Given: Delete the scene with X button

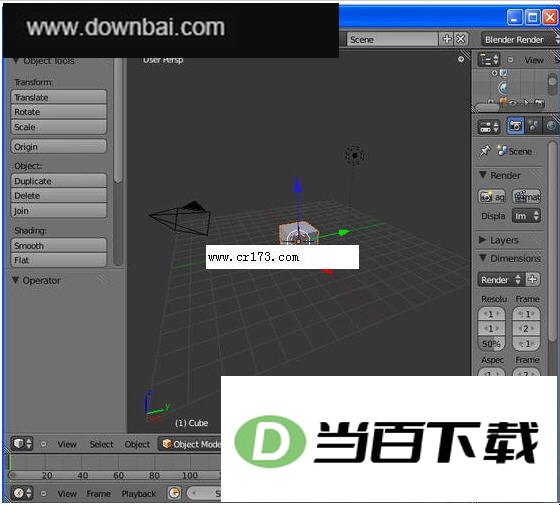Looking at the screenshot, I should 461,39.
